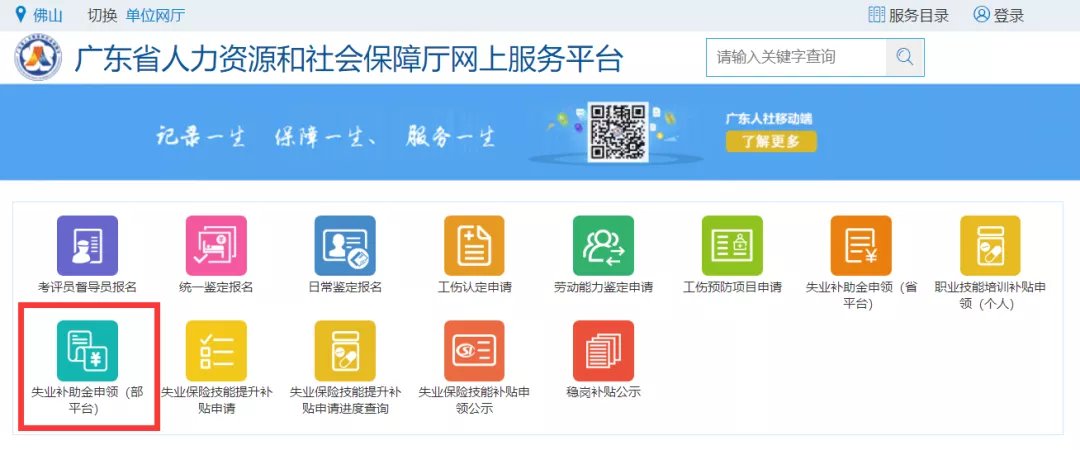This screenshot has height=450, width=1080.
Task: Click the 统一鉴定报名 label text
Action: click(216, 287)
